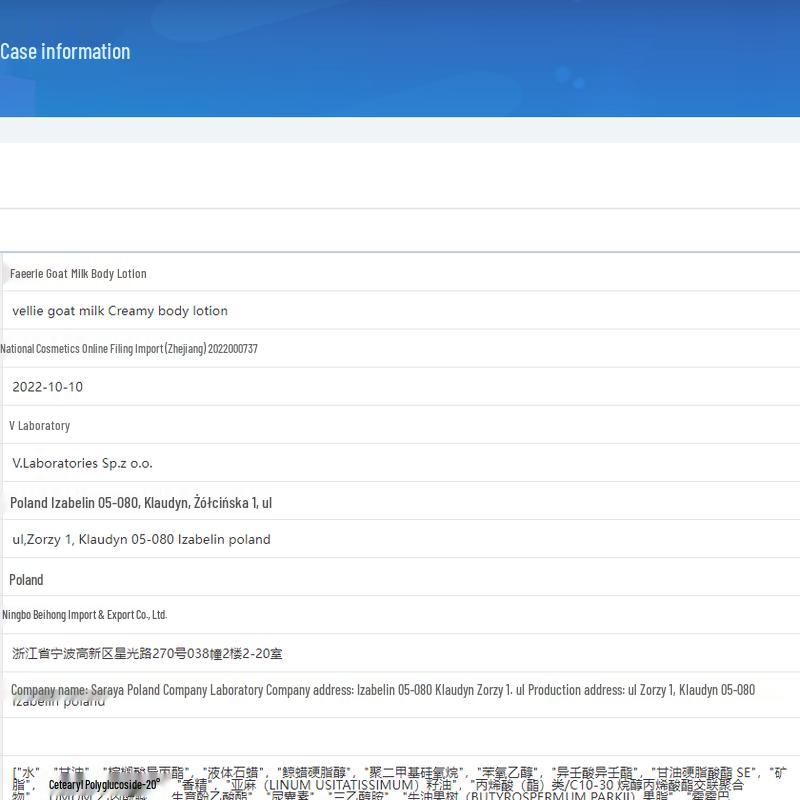Select the Żółcińska 1 address label
Image resolution: width=800 pixels, height=800 pixels.
point(141,502)
